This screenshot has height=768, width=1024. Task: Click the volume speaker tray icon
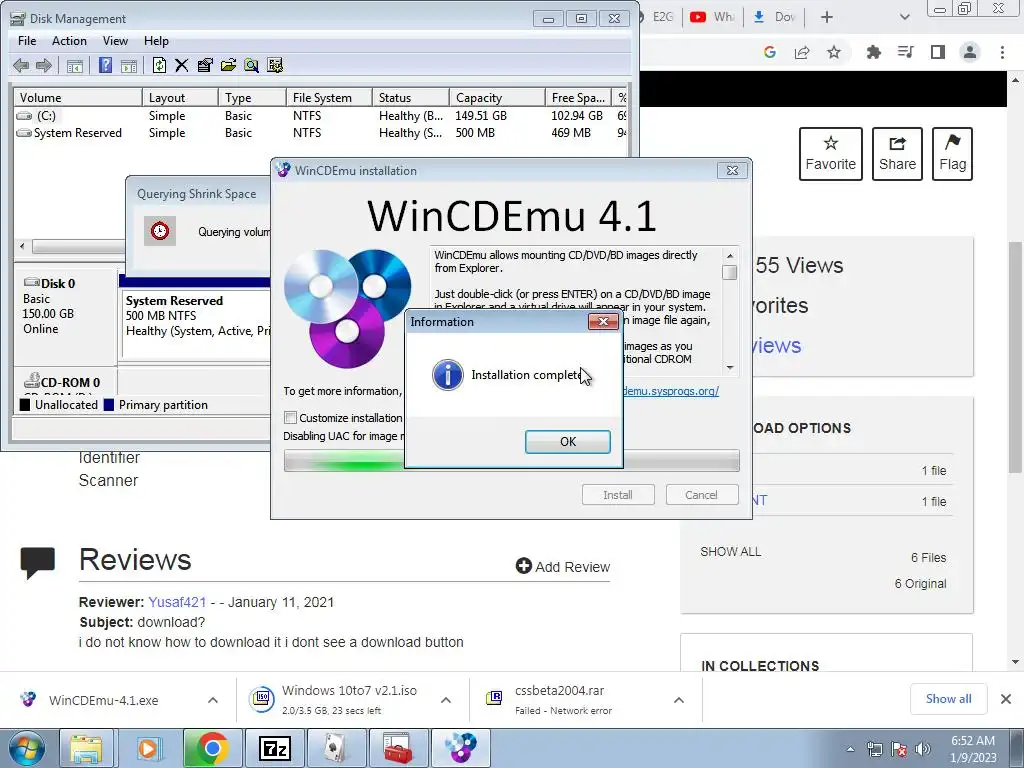pos(923,749)
